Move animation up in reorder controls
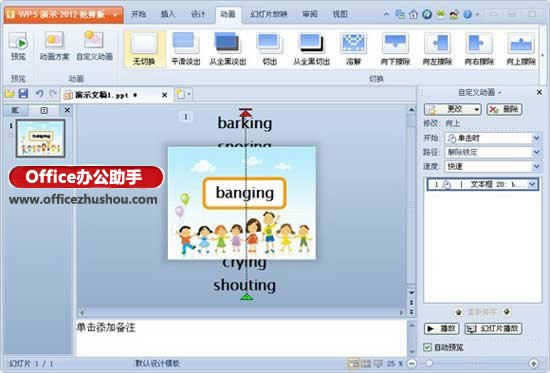Image resolution: width=550 pixels, height=373 pixels. (x=458, y=312)
